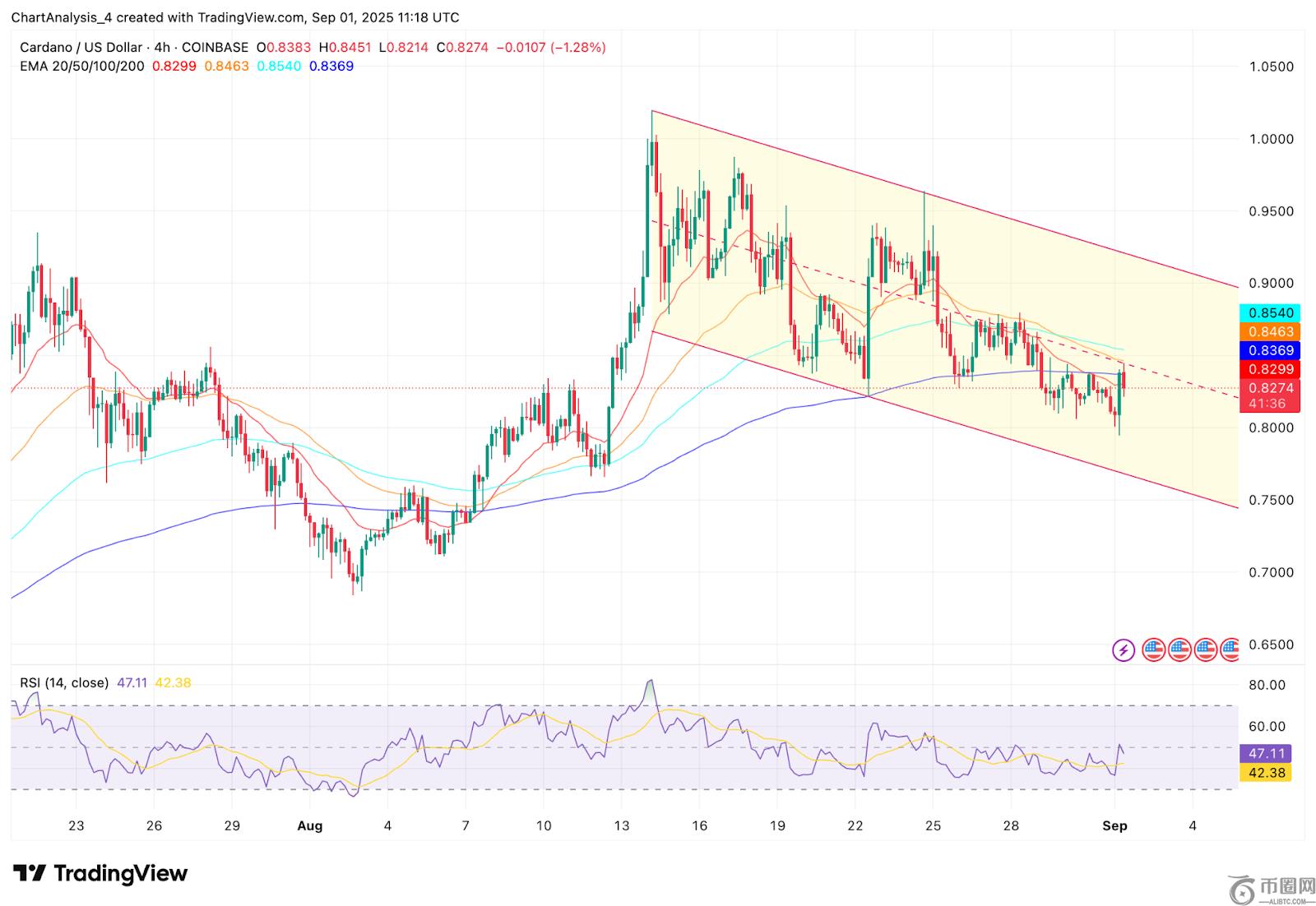
Task: Click the third US flag event icon
Action: [1206, 650]
